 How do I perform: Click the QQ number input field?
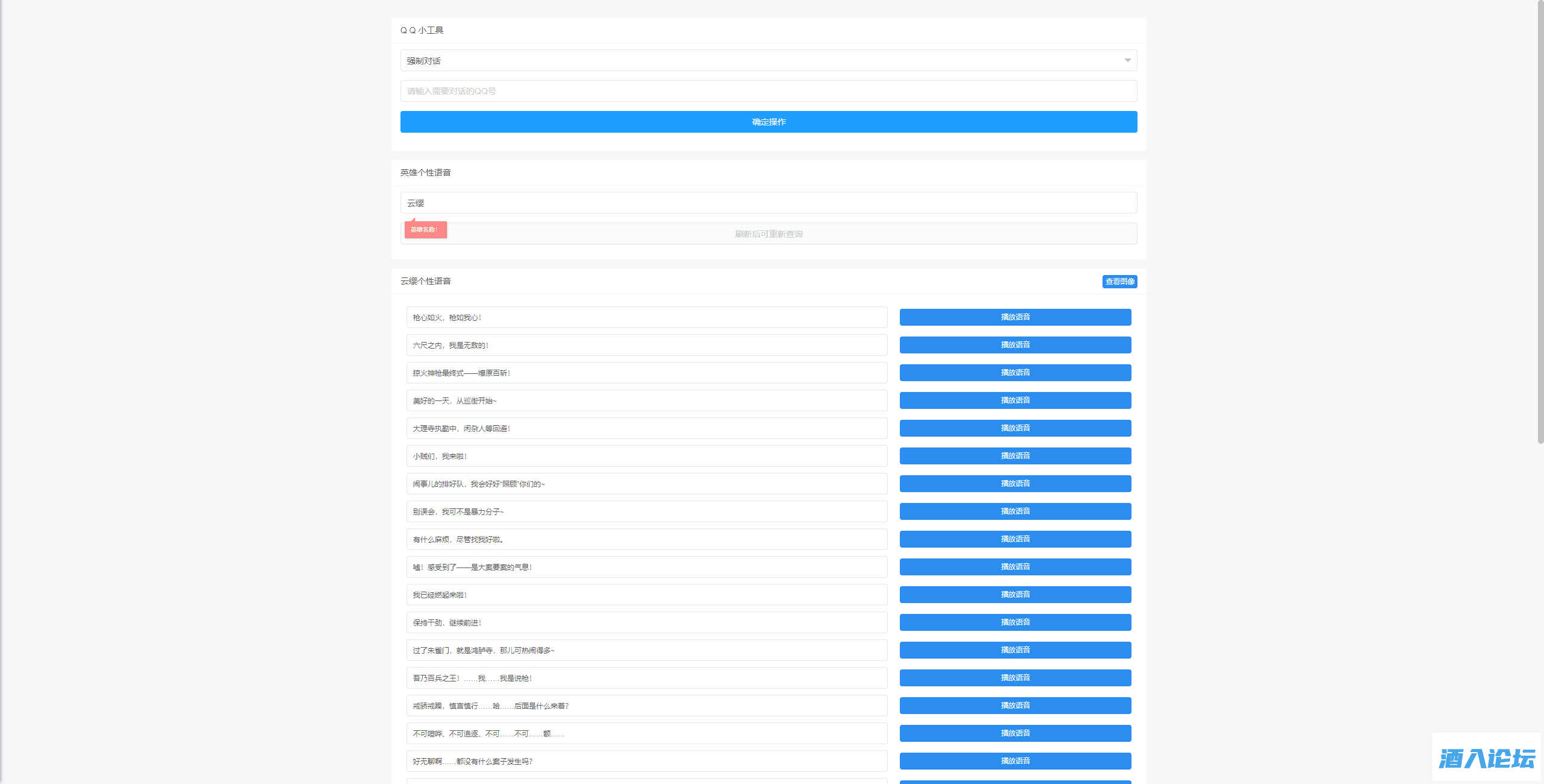(x=768, y=91)
